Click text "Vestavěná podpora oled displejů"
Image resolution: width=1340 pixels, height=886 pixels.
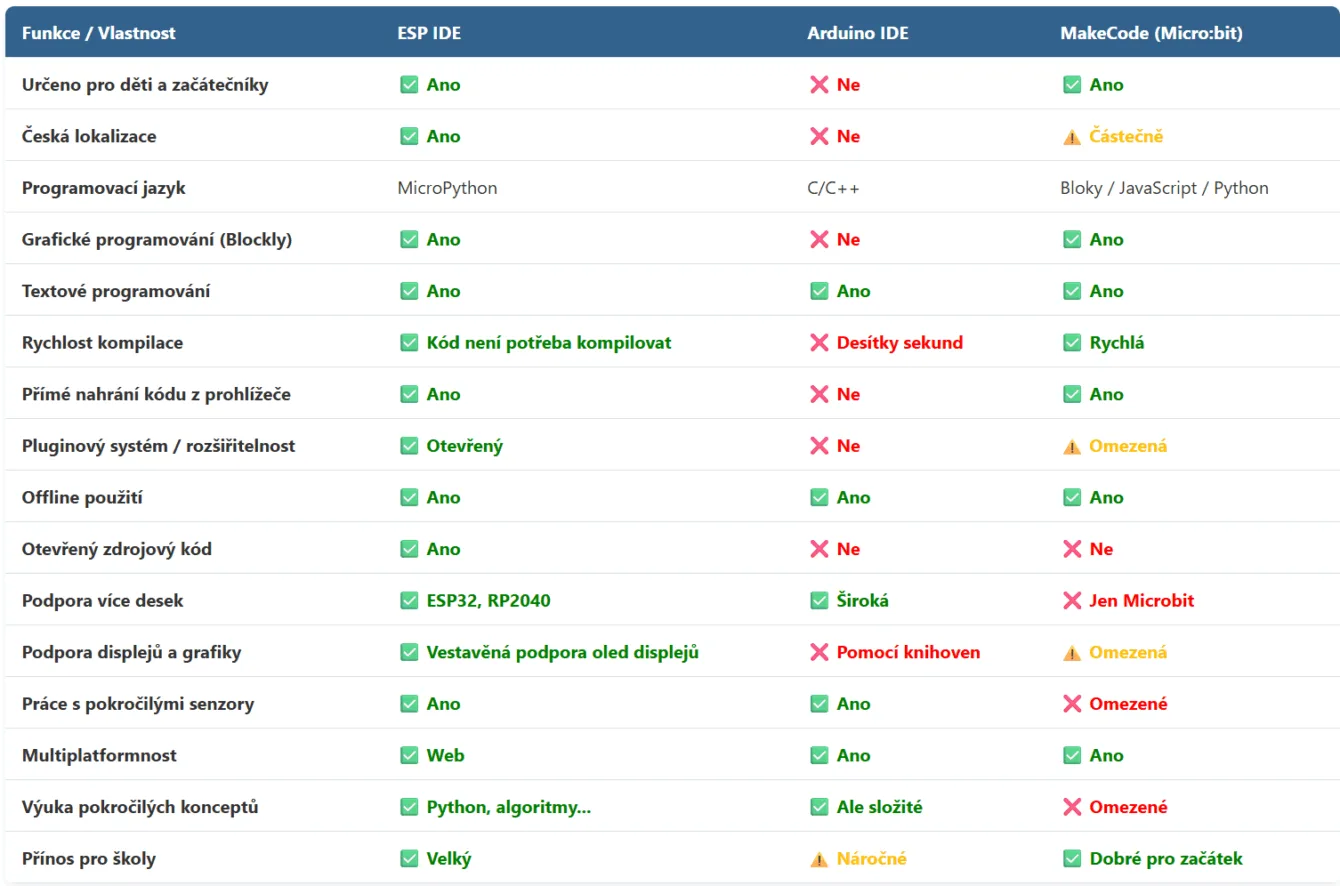pyautogui.click(x=563, y=652)
